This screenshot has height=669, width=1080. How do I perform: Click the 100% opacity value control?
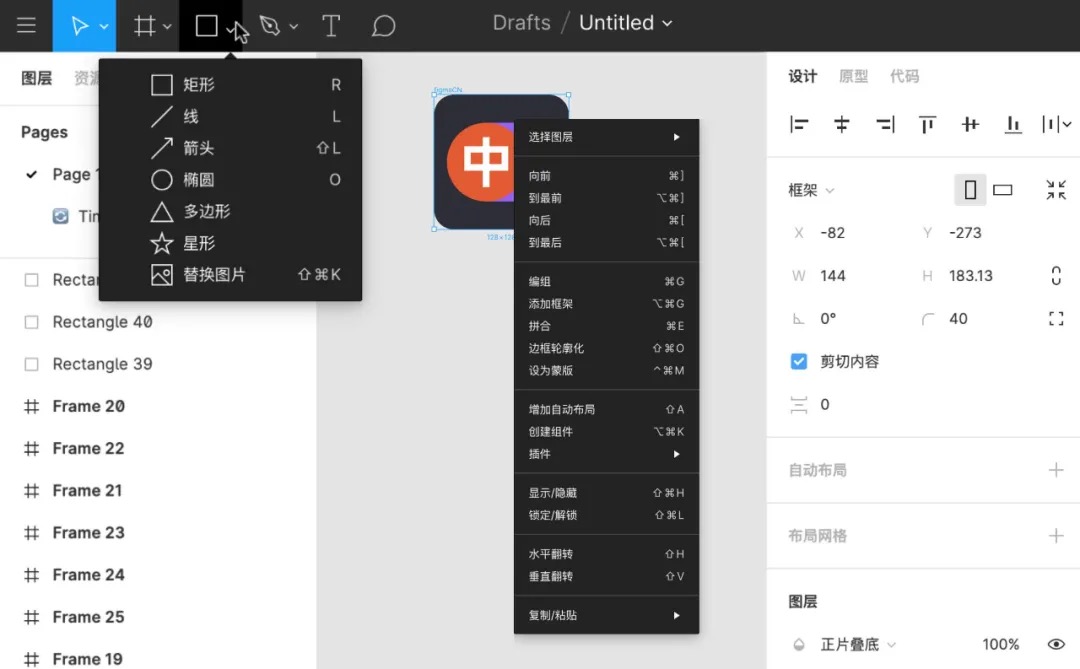[1000, 644]
